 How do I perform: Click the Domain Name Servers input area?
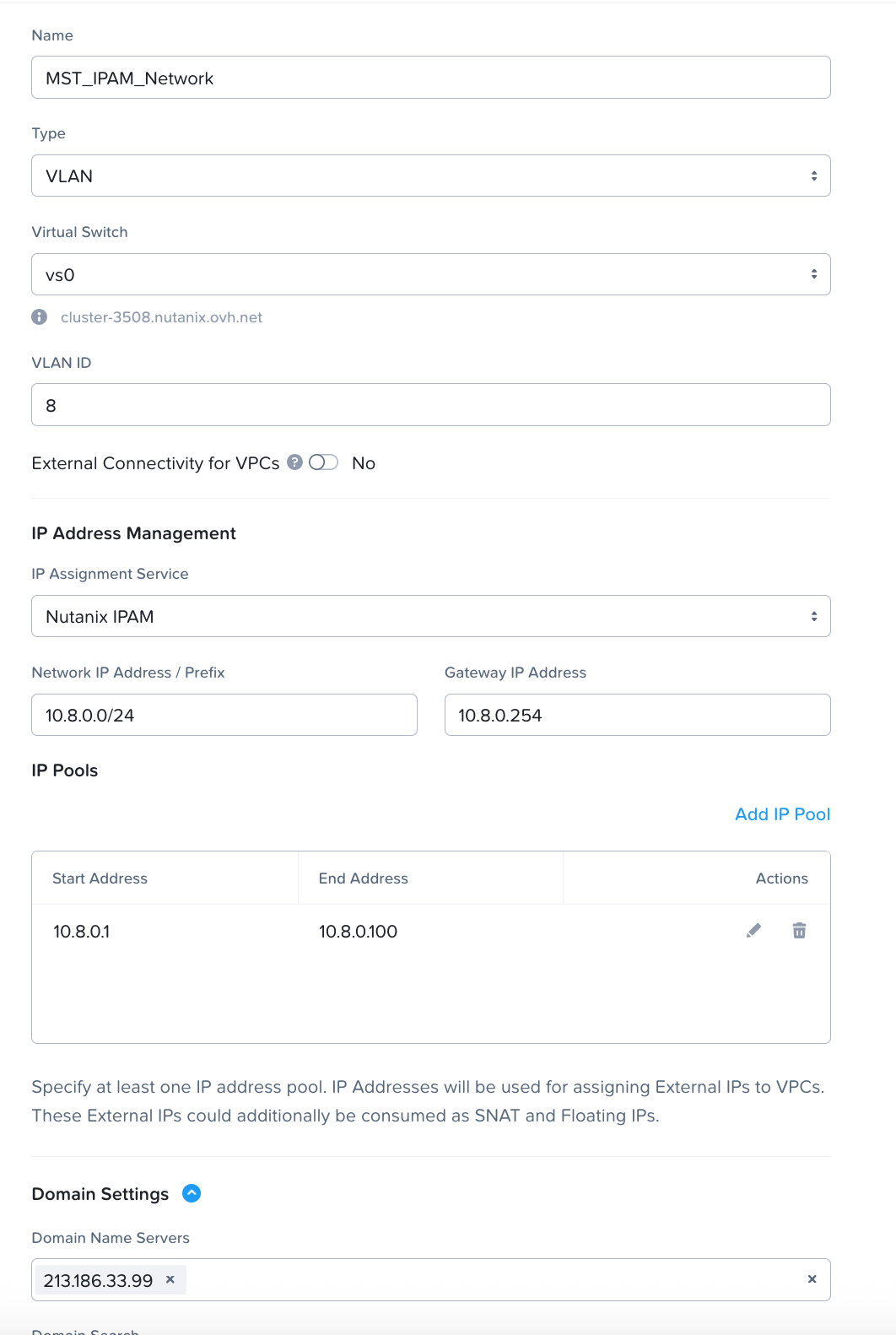(489, 1280)
